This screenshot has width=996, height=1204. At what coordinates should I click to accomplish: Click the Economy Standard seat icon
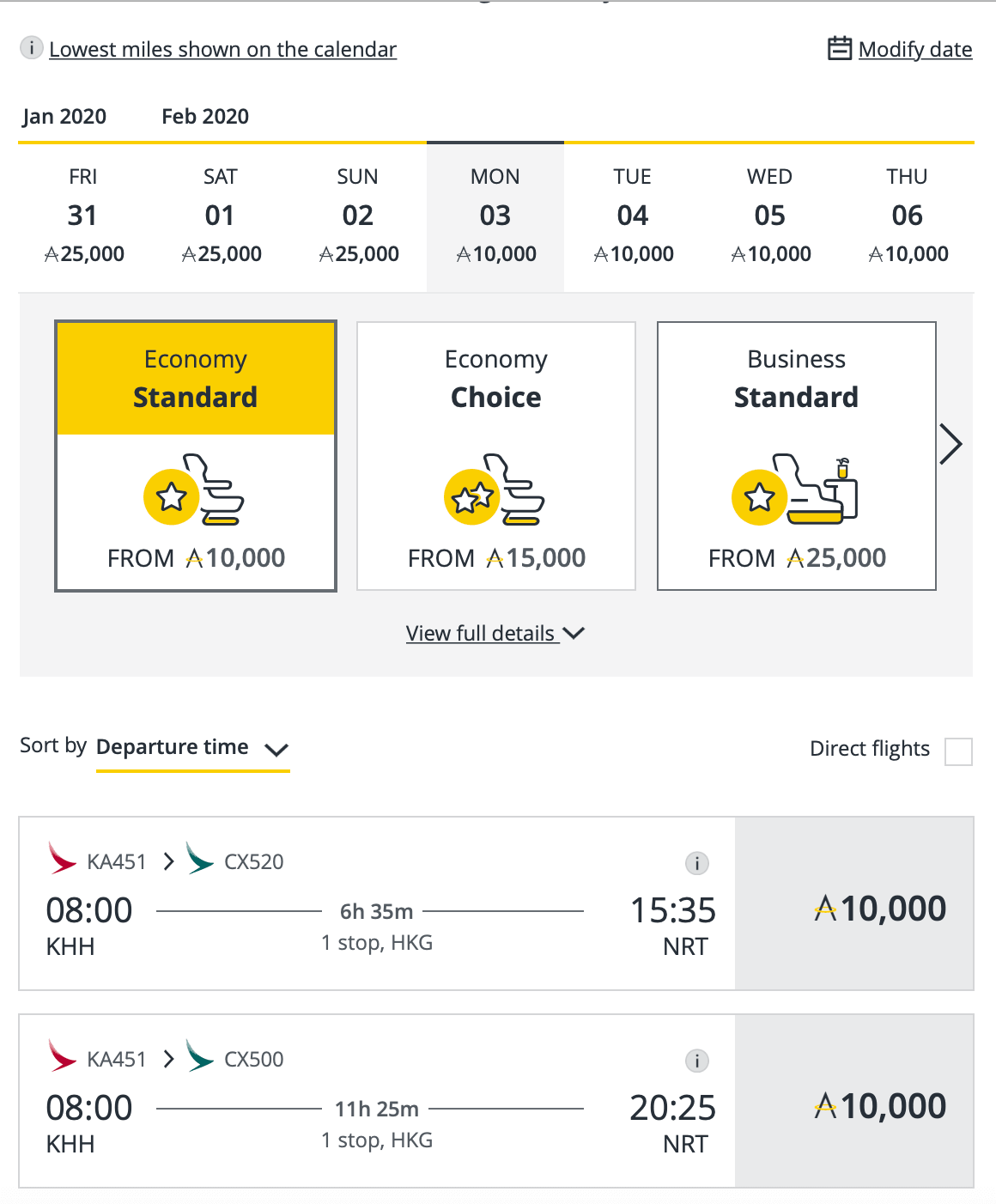click(x=194, y=490)
